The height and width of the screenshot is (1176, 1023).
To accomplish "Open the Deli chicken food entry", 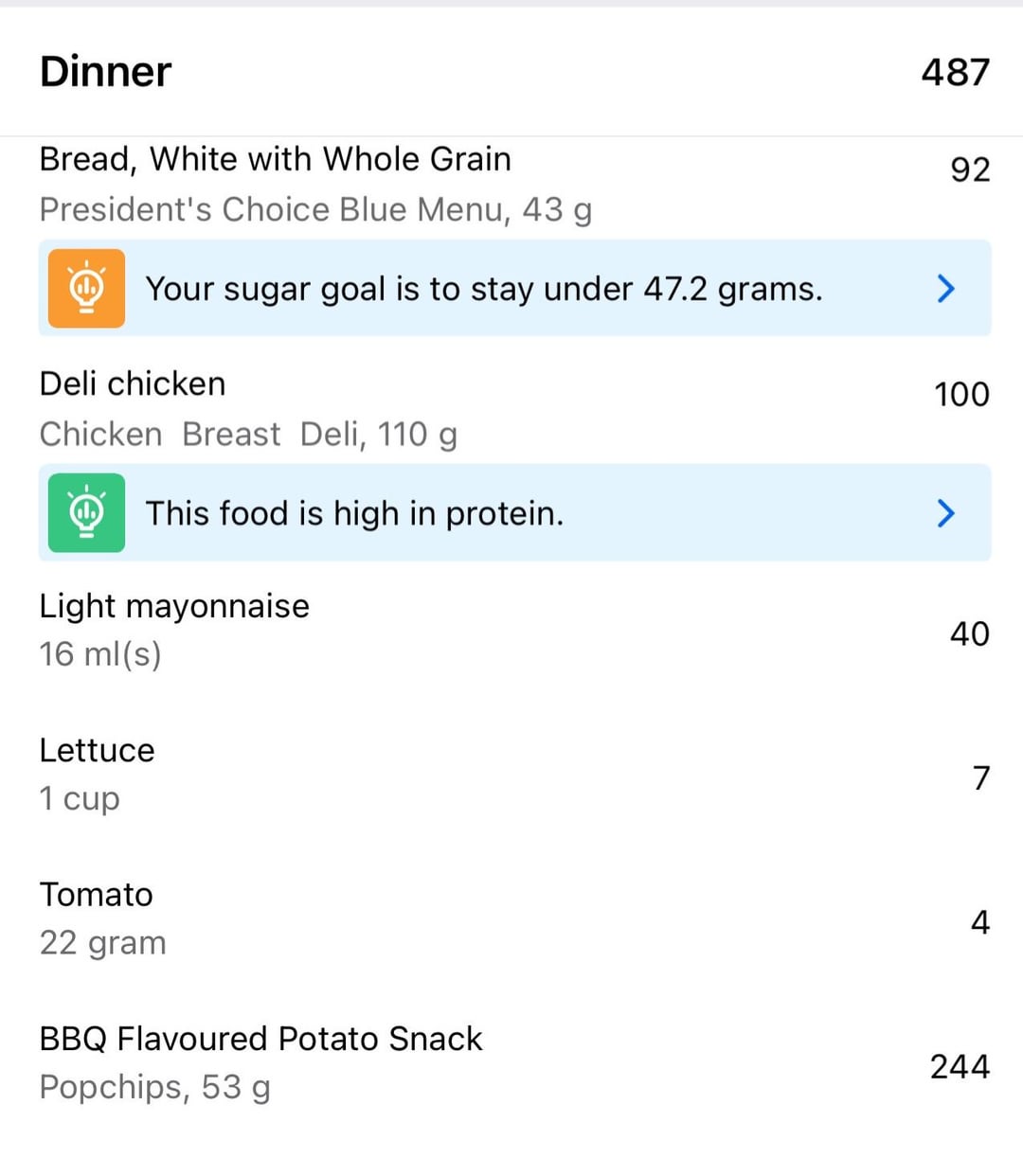I will 511,408.
